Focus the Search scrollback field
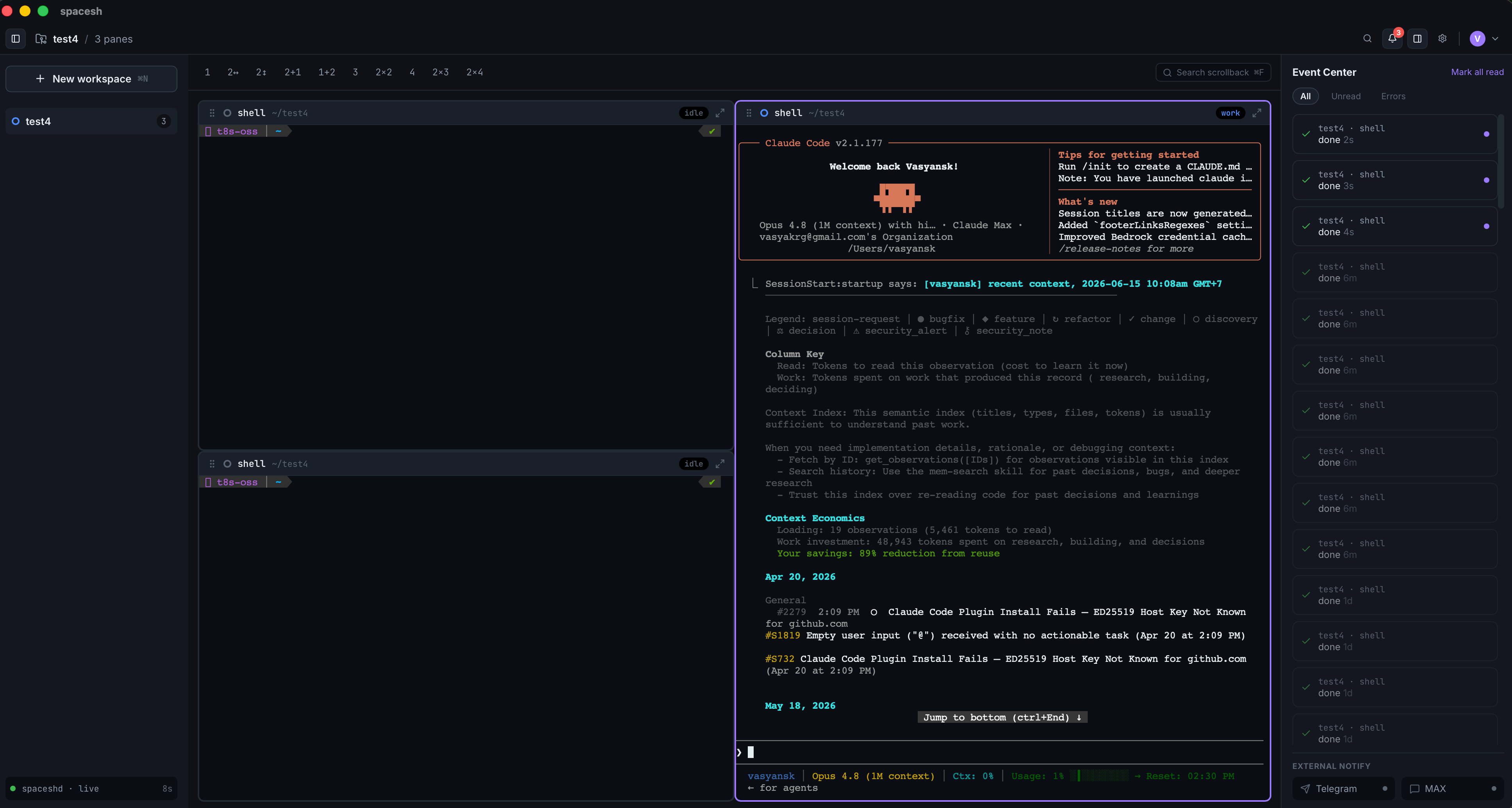Viewport: 1512px width, 808px height. [1213, 72]
